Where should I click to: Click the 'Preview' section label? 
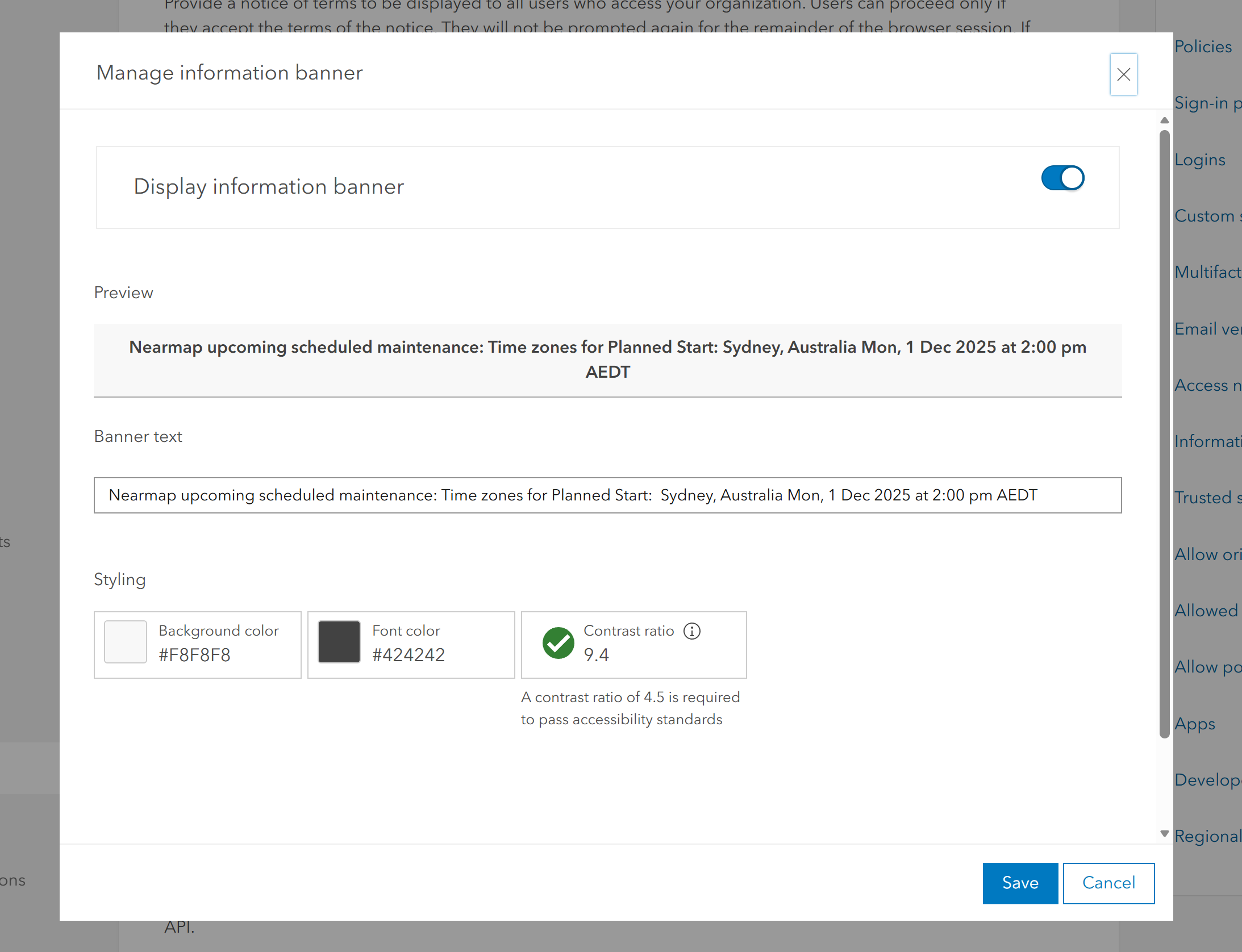[x=123, y=293]
